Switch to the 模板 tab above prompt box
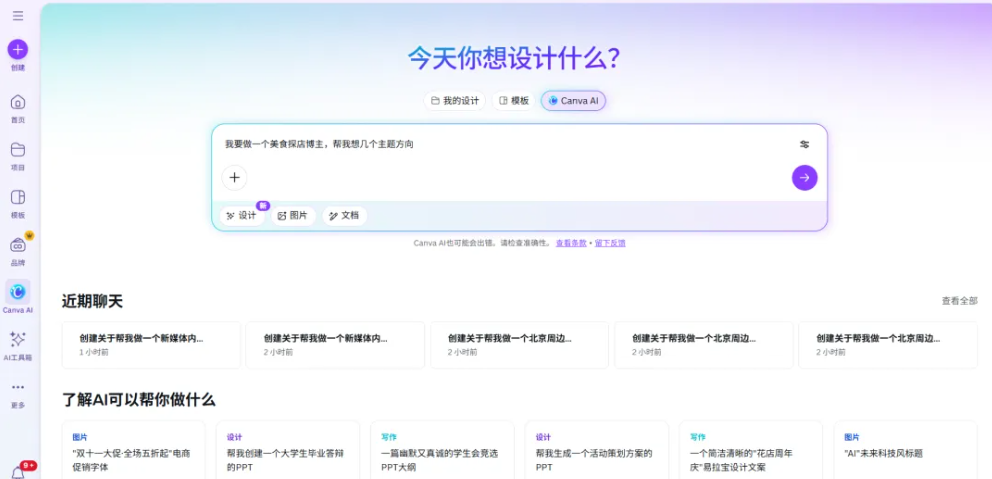This screenshot has width=992, height=479. [513, 101]
